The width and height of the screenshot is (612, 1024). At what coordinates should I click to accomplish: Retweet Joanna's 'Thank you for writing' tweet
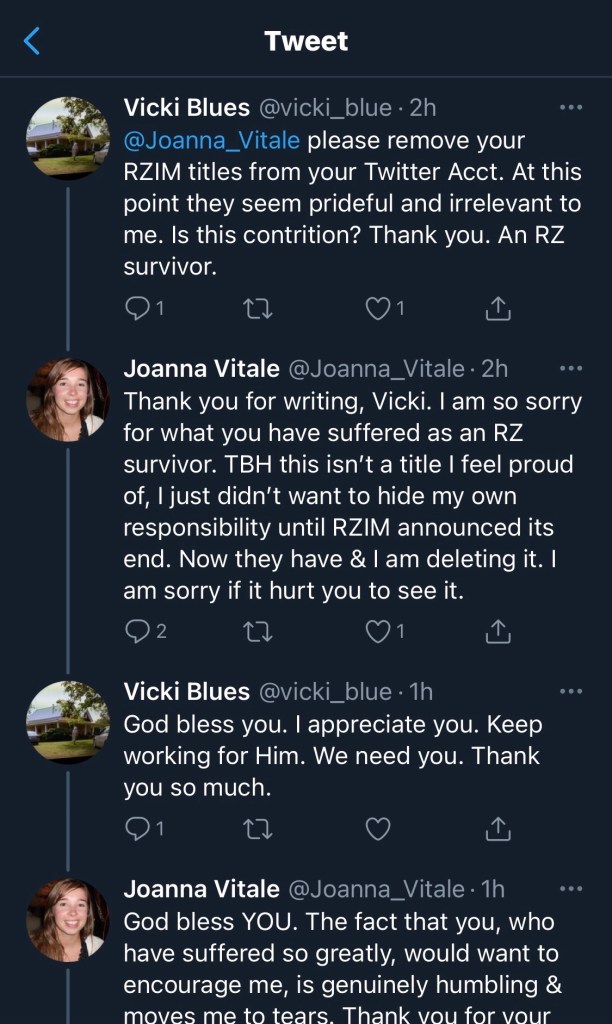[x=257, y=631]
